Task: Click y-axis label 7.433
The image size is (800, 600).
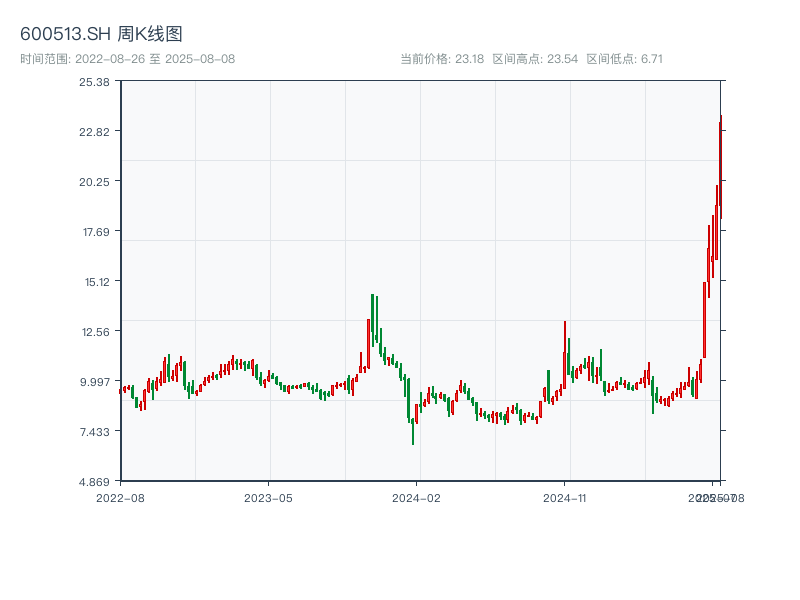Action: [x=95, y=432]
